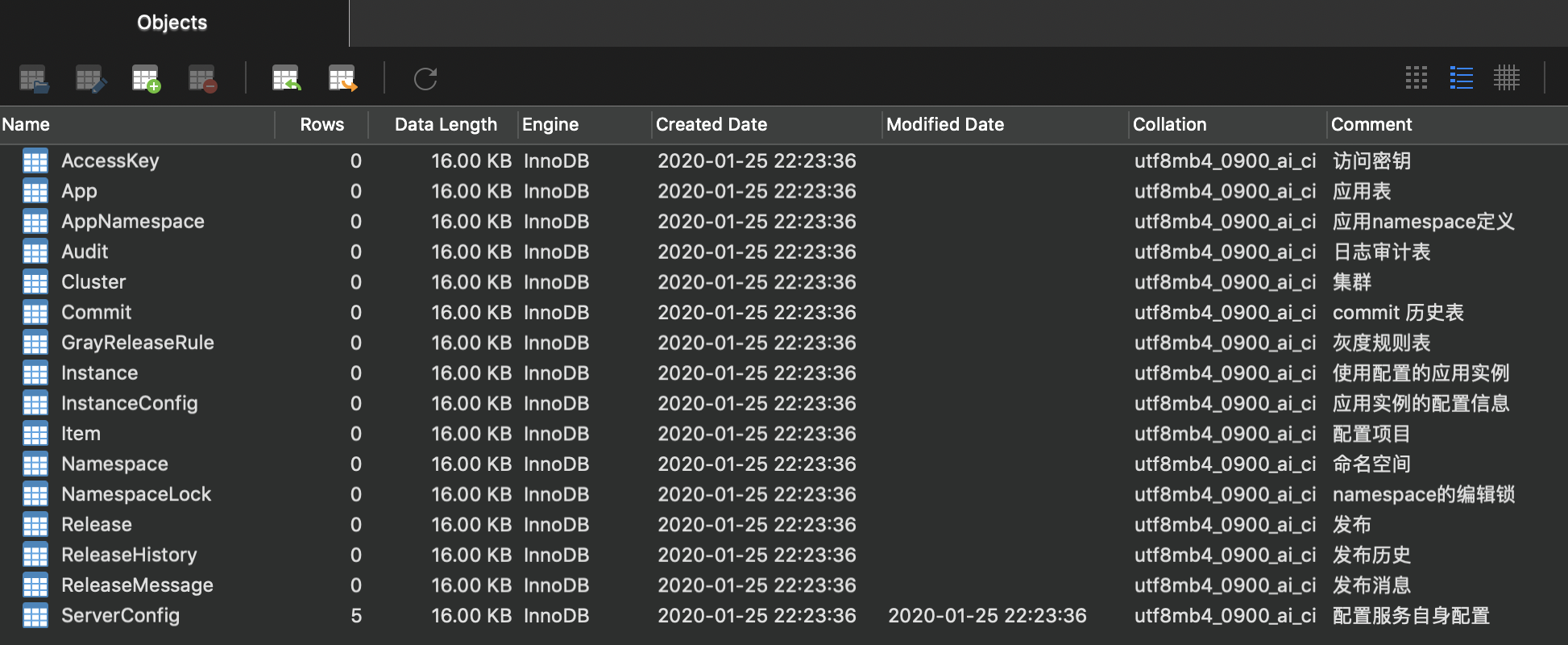Switch to grid view mode

click(1415, 78)
